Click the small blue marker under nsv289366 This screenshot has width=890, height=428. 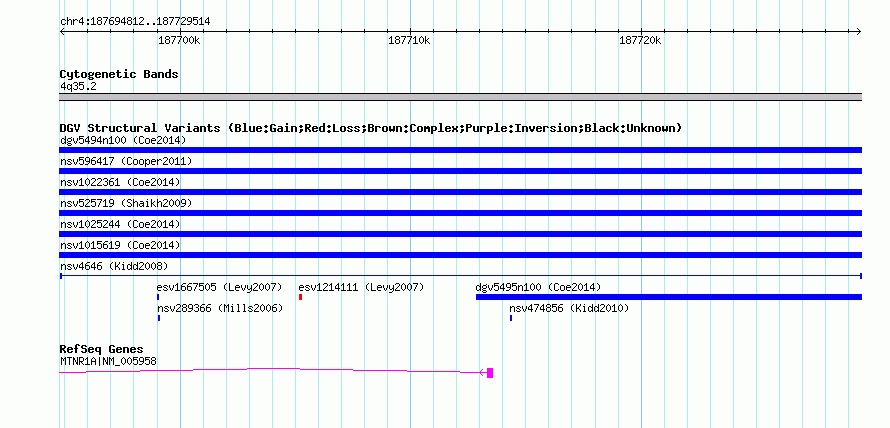(x=159, y=318)
